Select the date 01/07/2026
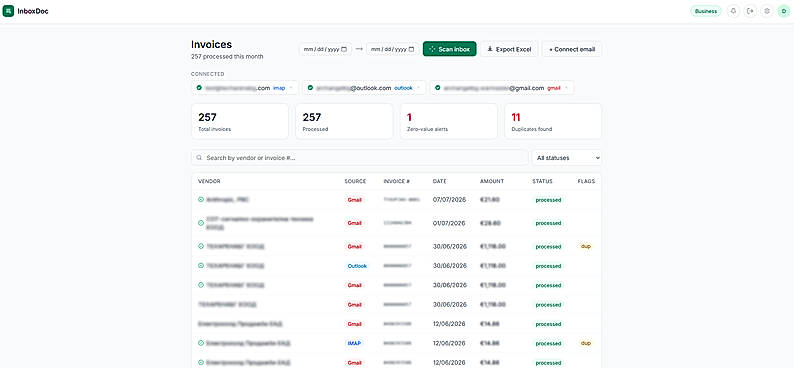 coord(450,223)
